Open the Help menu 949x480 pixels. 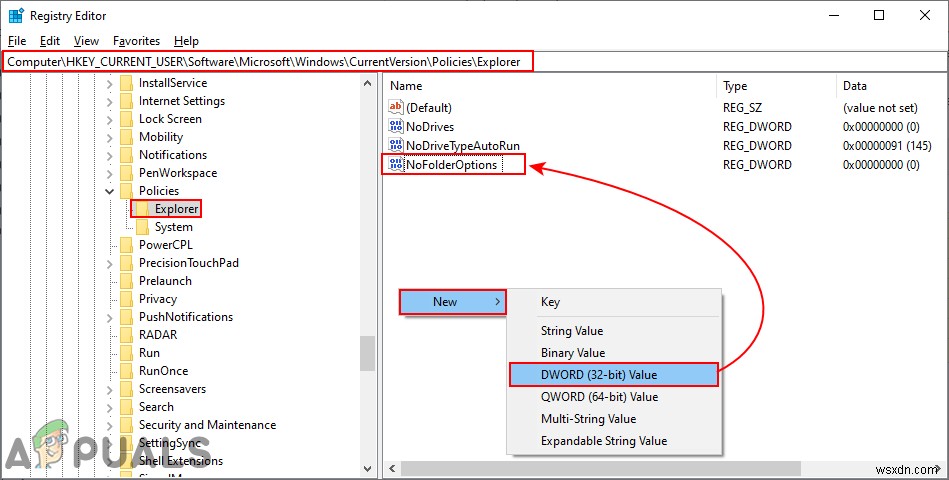186,41
